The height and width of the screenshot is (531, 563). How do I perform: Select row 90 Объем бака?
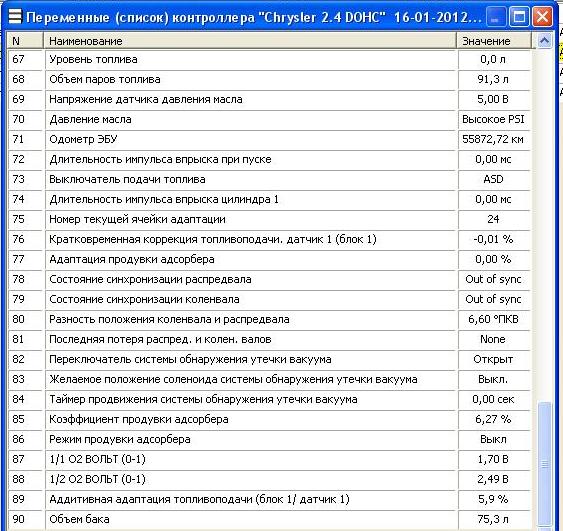[x=269, y=520]
